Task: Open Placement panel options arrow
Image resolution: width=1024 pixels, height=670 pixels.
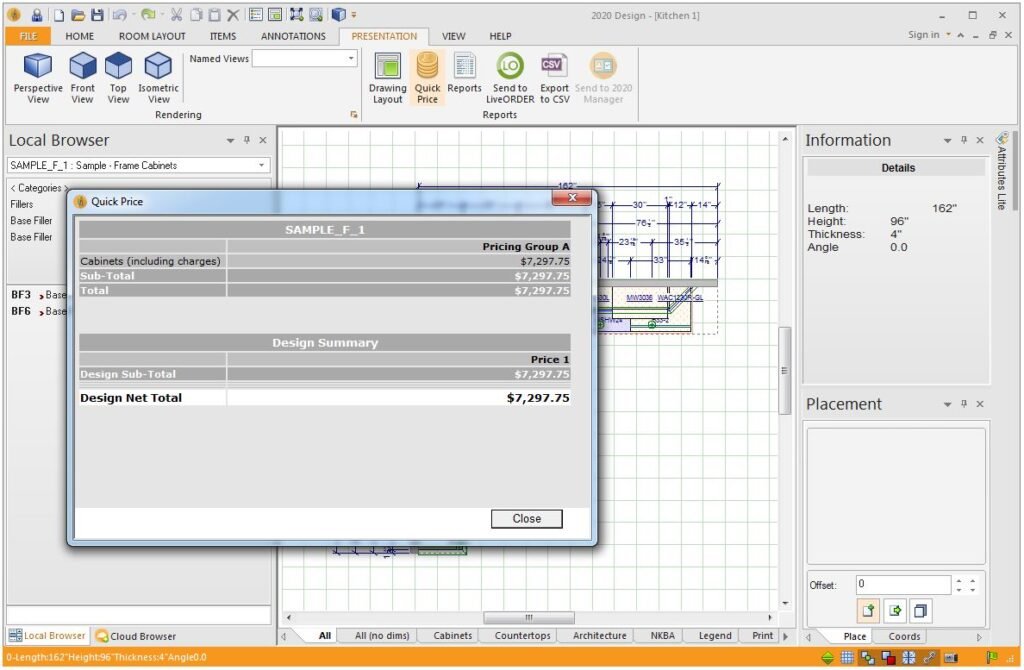Action: 947,404
